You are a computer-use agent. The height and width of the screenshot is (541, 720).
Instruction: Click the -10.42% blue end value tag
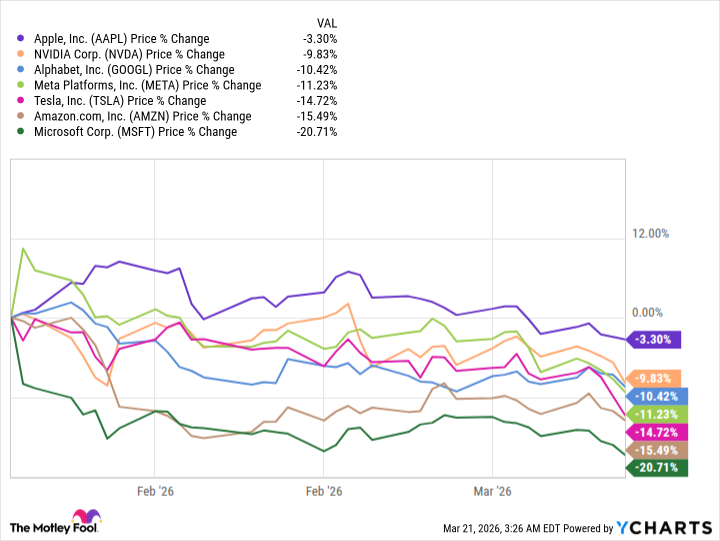point(656,396)
